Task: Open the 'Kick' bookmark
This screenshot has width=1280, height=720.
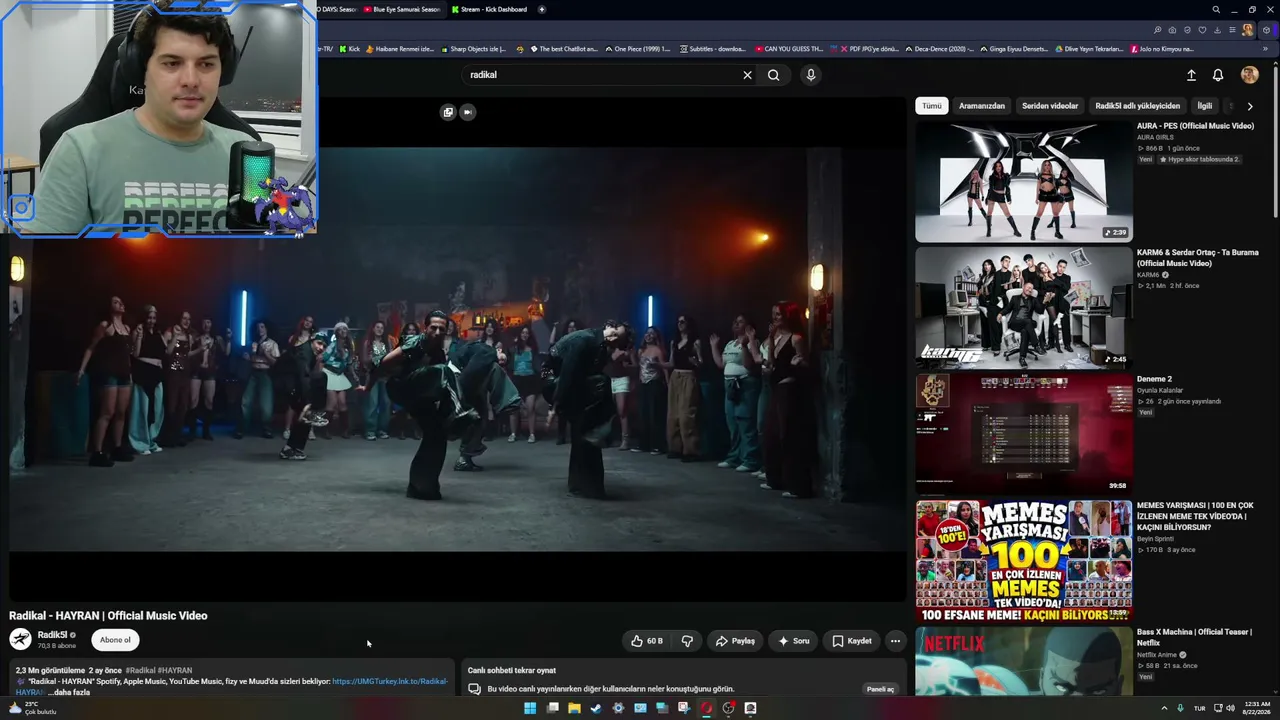Action: [349, 49]
